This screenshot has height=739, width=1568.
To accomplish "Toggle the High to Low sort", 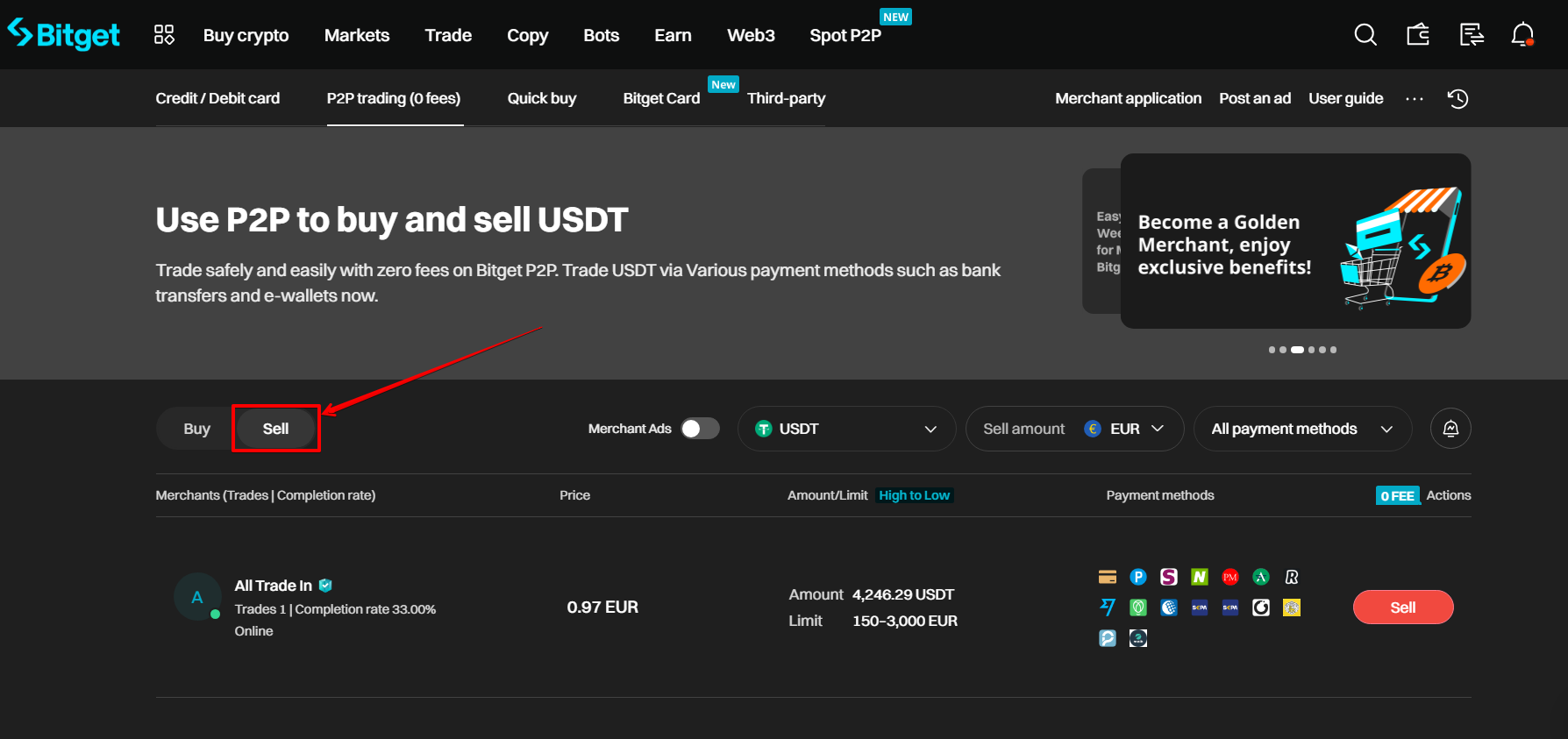I will [914, 495].
